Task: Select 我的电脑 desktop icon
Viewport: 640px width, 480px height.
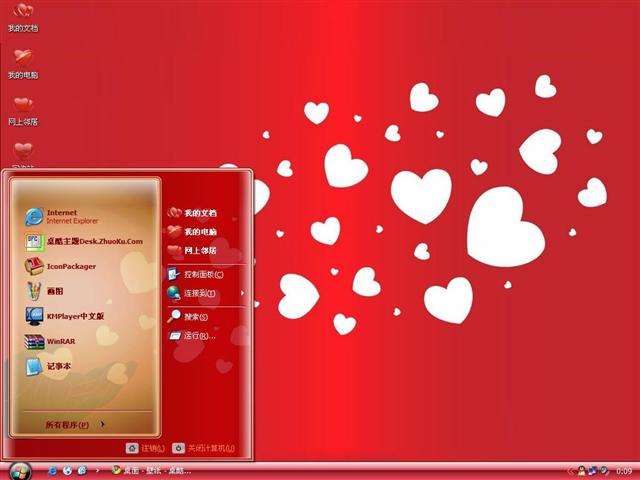Action: click(x=23, y=64)
